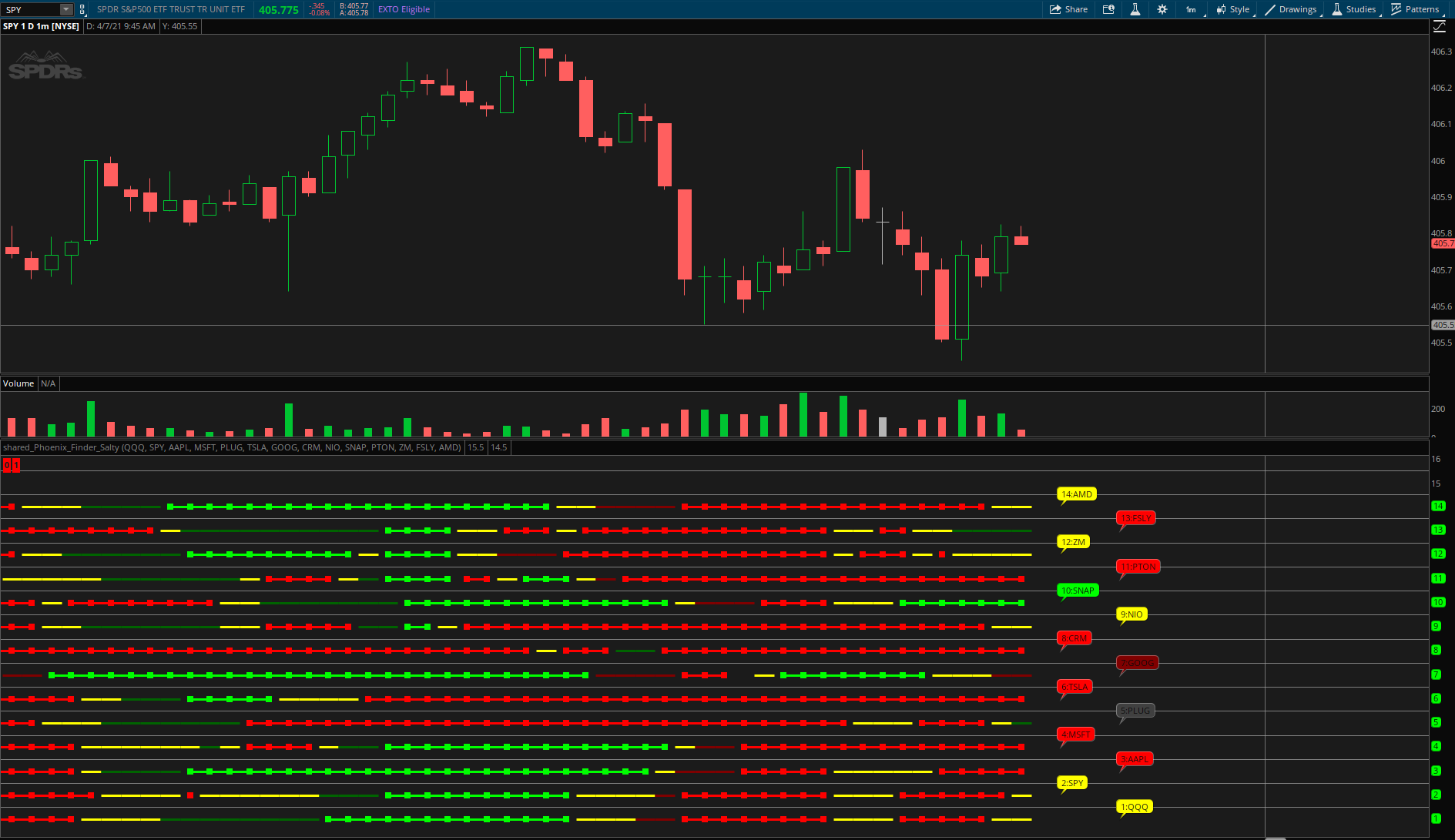Select the Volume panel label

point(18,383)
